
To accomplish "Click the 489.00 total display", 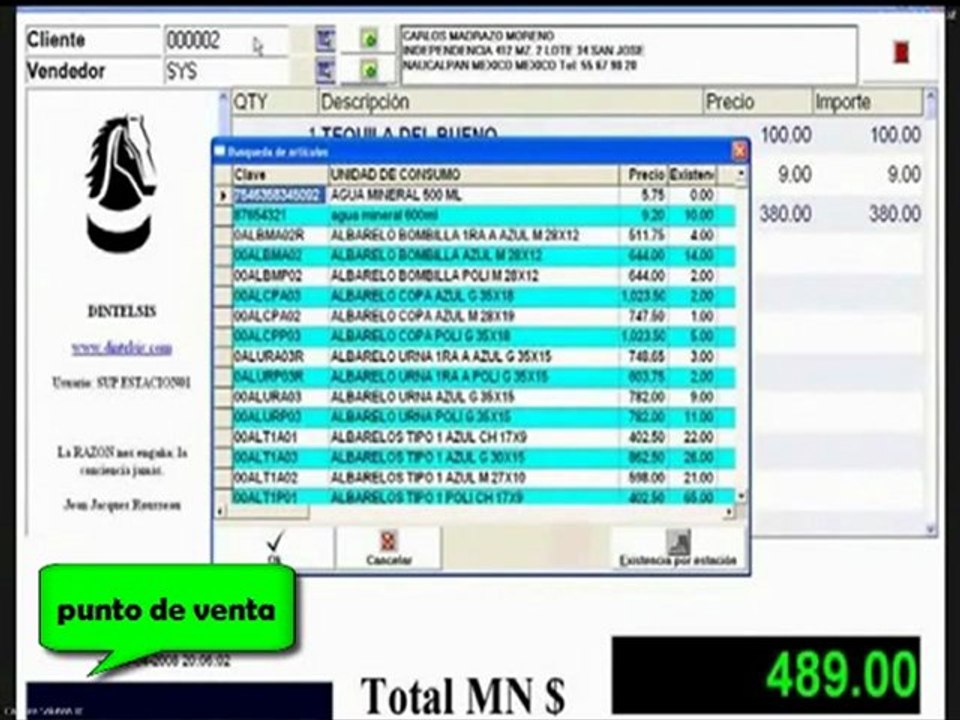I will pyautogui.click(x=766, y=676).
